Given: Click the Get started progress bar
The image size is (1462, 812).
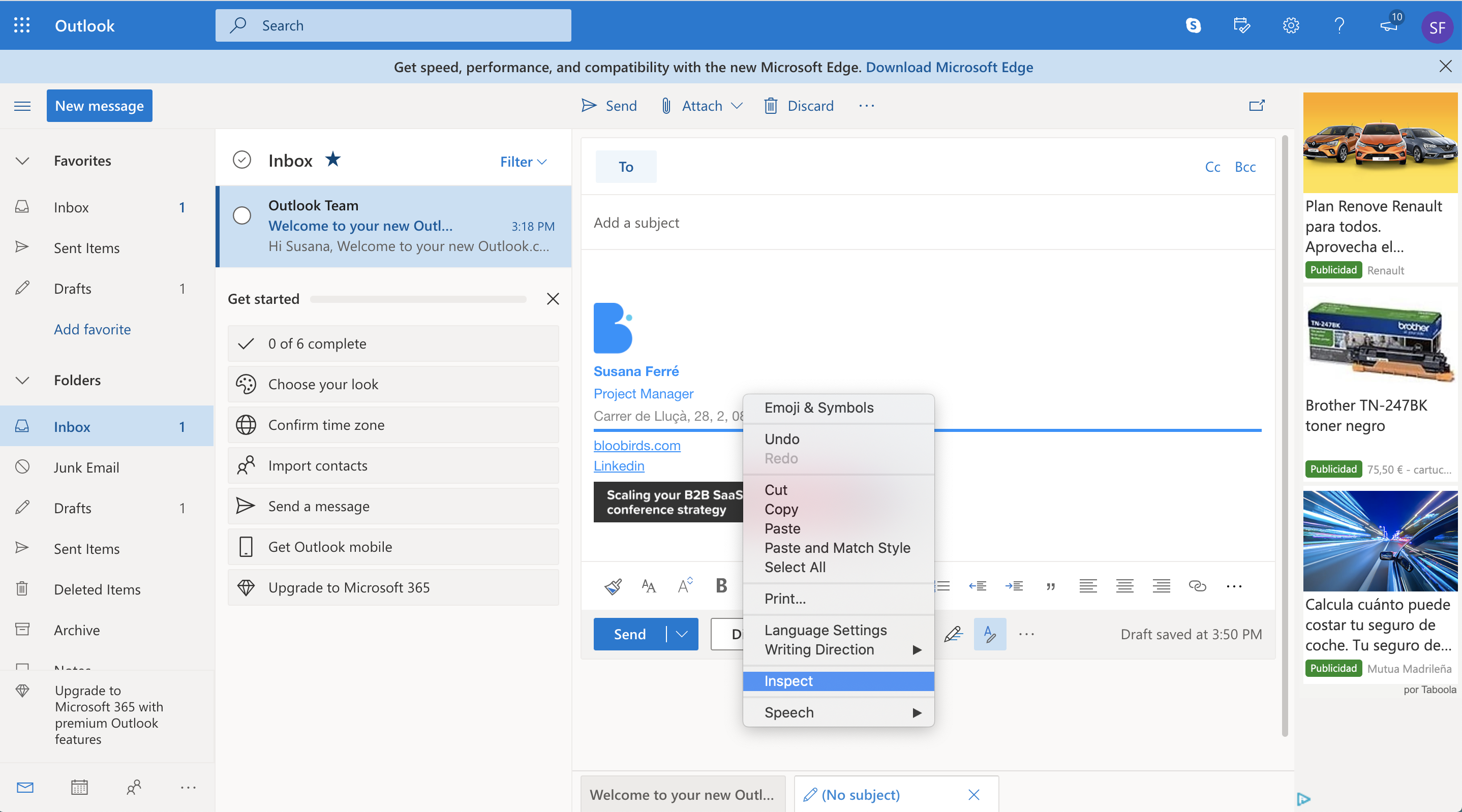Looking at the screenshot, I should 418,299.
